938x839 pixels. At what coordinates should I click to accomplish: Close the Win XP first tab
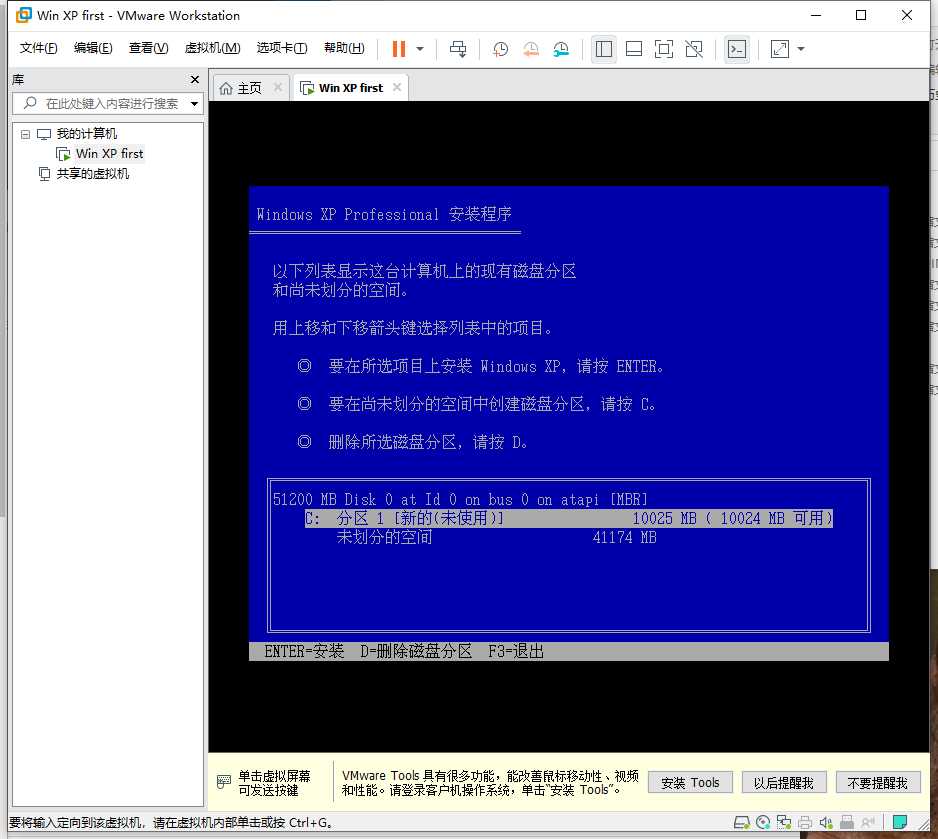click(x=397, y=87)
